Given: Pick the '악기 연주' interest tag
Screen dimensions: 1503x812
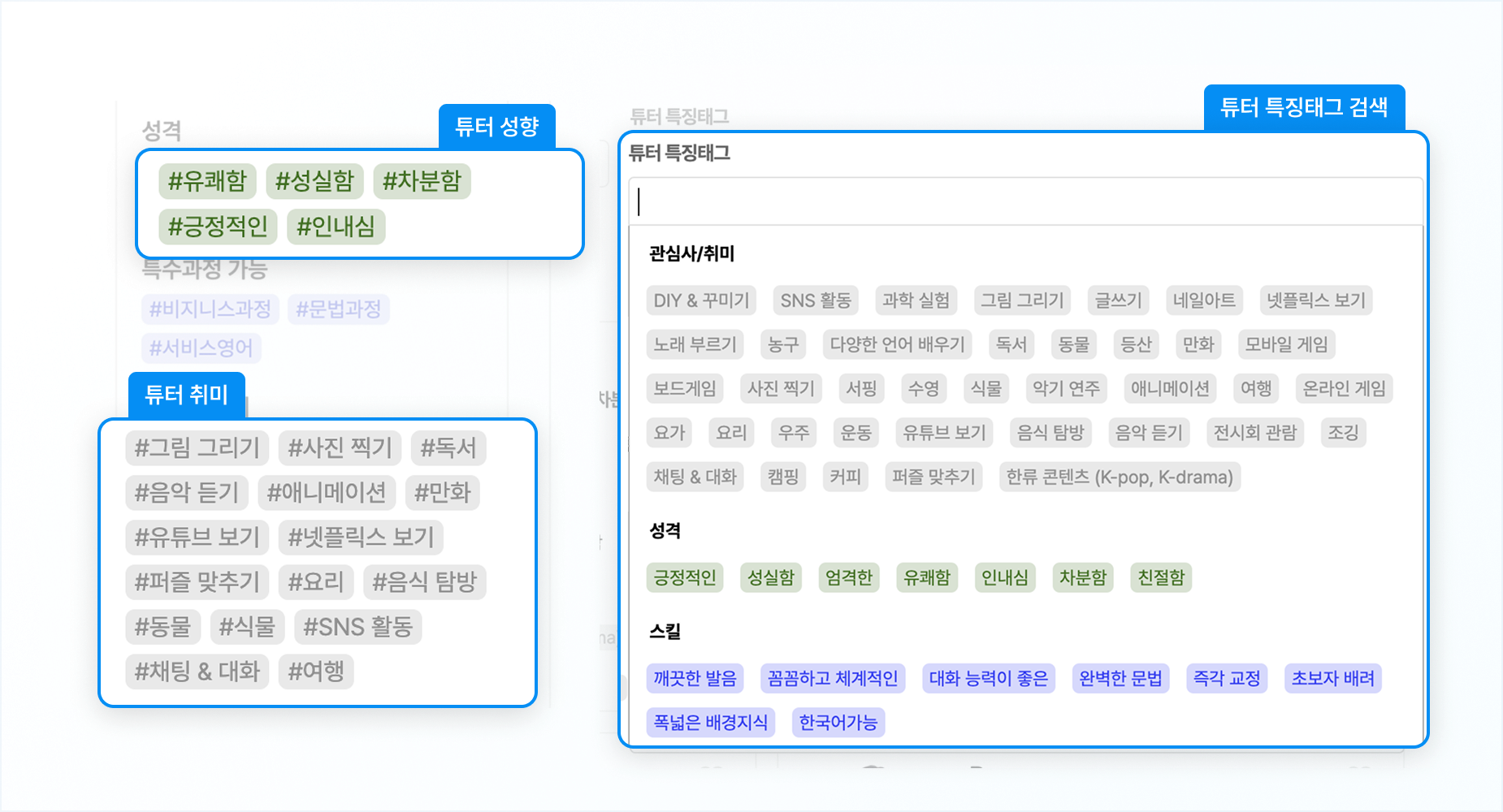Looking at the screenshot, I should 1065,389.
